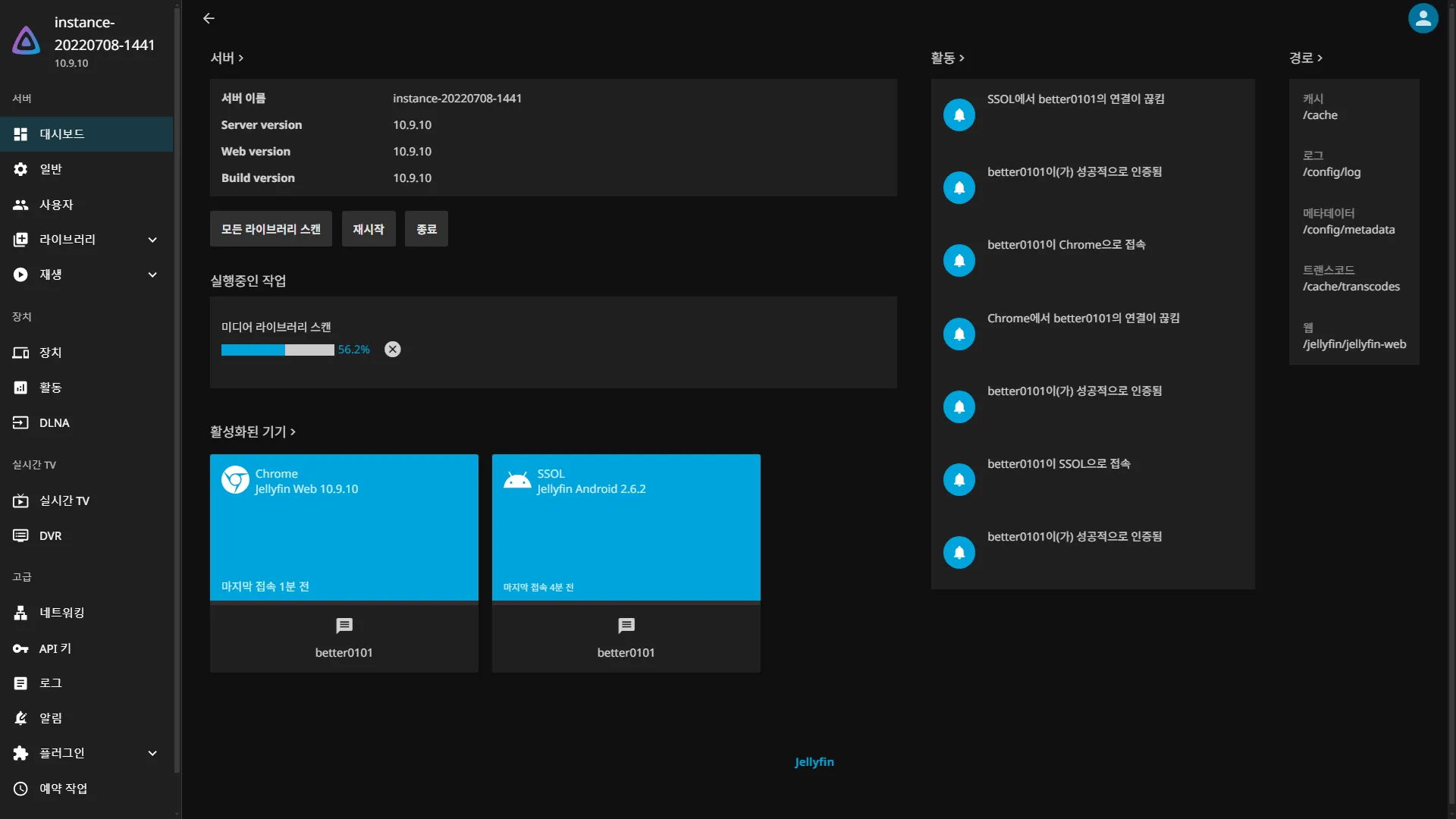
Task: Open the 활동 (Activity) log section
Action: (50, 387)
